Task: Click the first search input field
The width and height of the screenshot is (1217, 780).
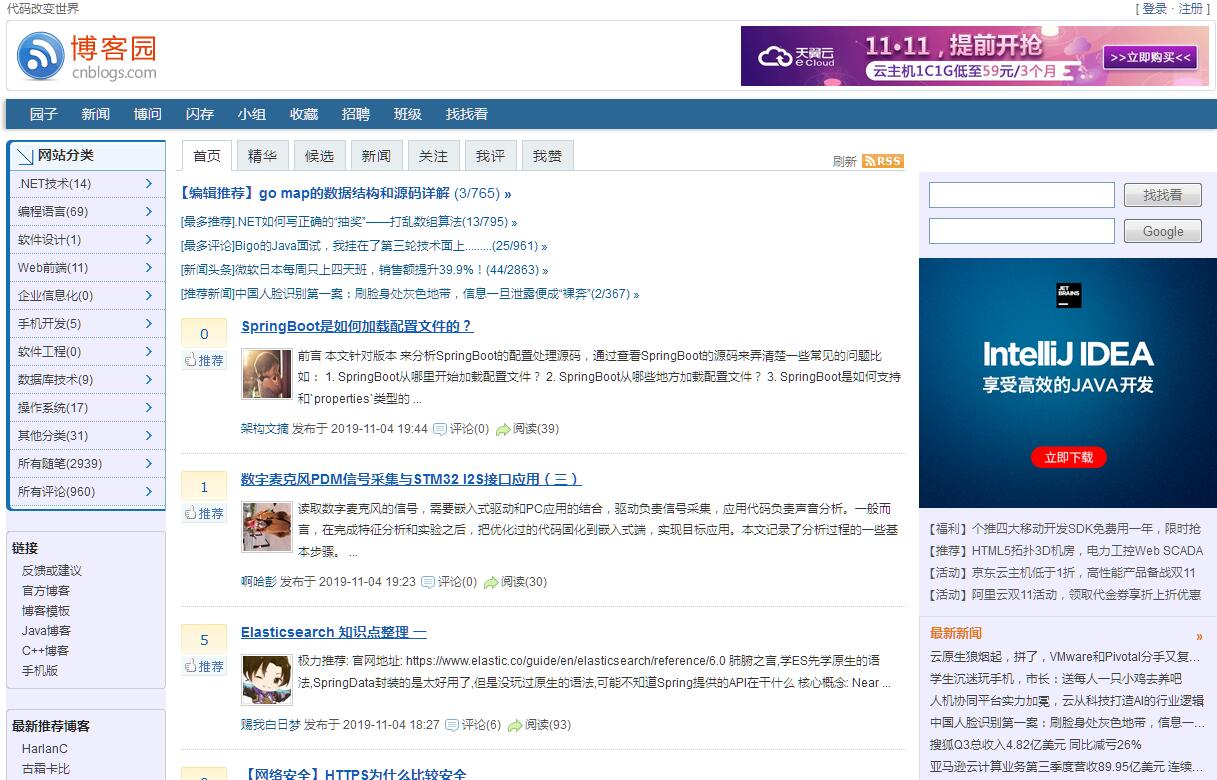Action: [x=1021, y=195]
